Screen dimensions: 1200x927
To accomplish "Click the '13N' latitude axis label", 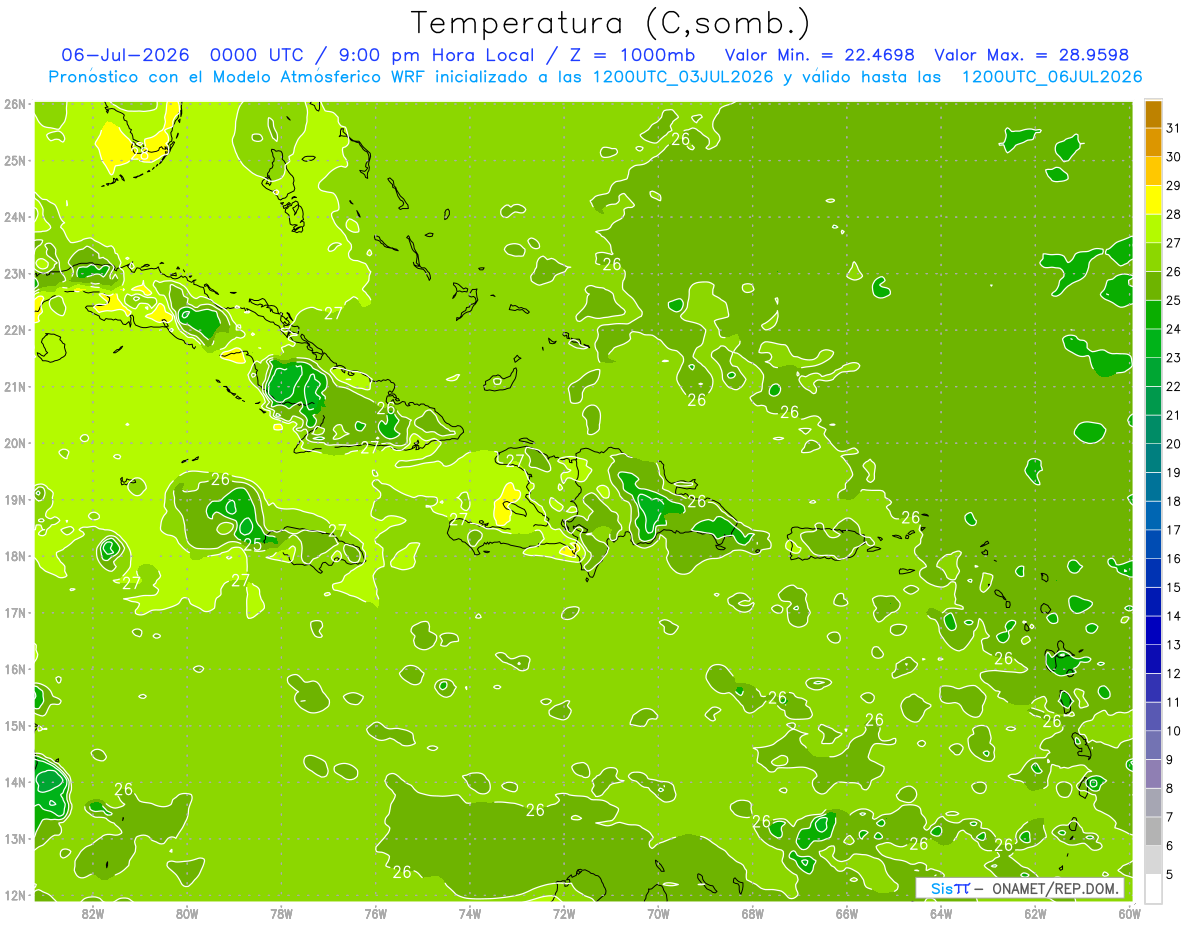I will 15,839.
